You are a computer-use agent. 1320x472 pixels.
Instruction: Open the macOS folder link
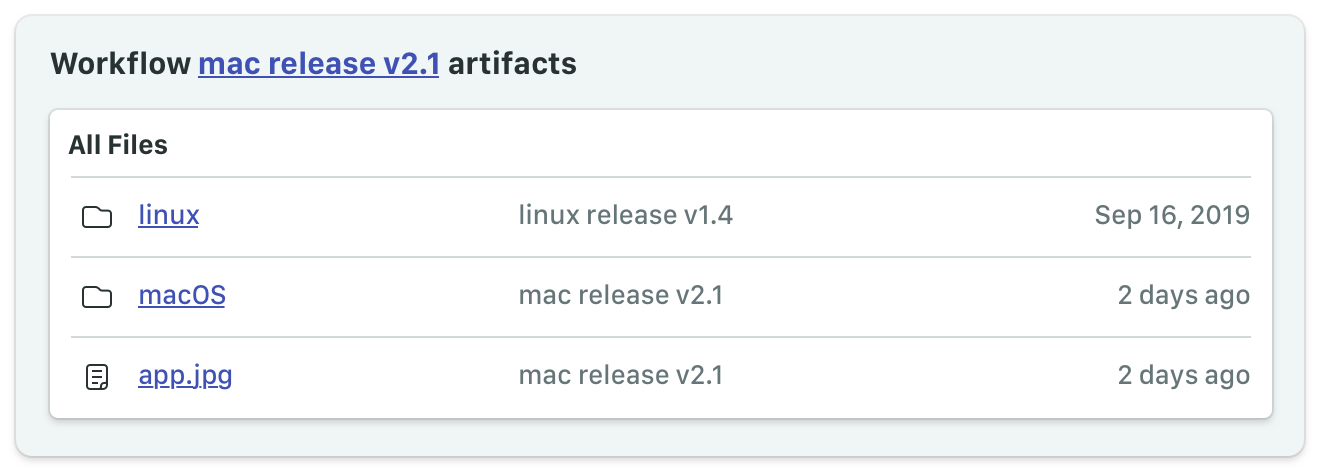[x=181, y=295]
